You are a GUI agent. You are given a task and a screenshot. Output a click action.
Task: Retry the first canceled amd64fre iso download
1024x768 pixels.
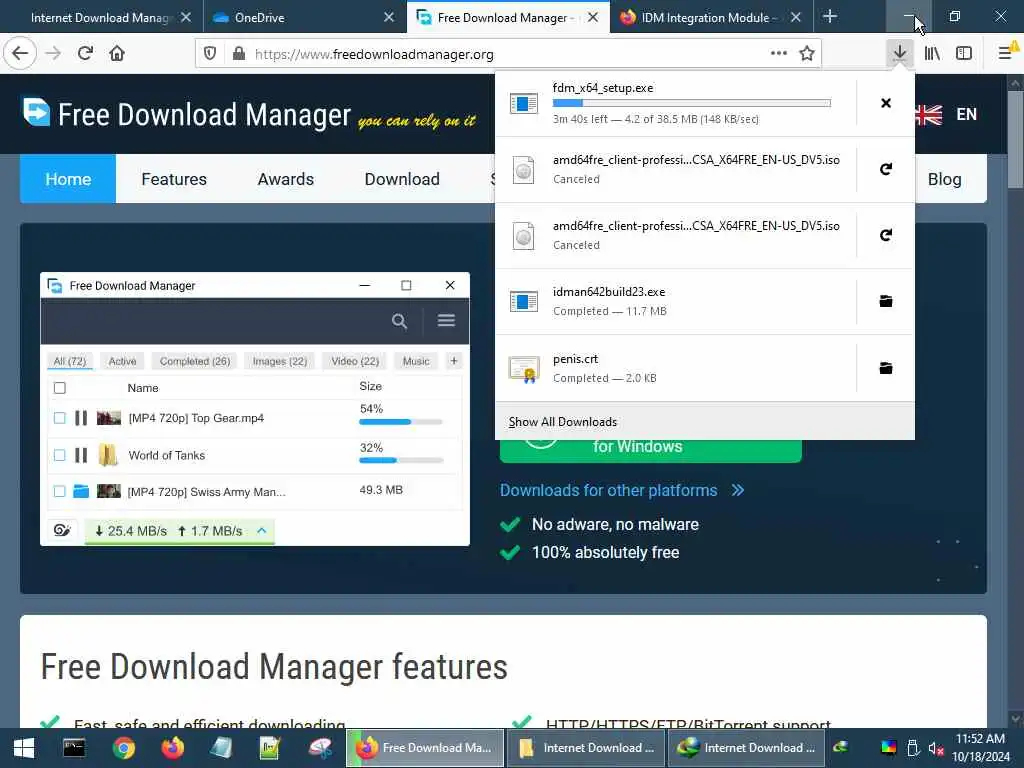(886, 169)
